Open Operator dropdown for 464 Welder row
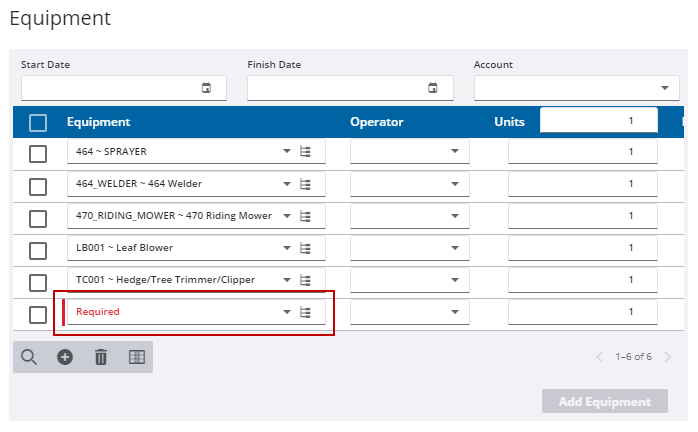The image size is (698, 432). click(454, 184)
